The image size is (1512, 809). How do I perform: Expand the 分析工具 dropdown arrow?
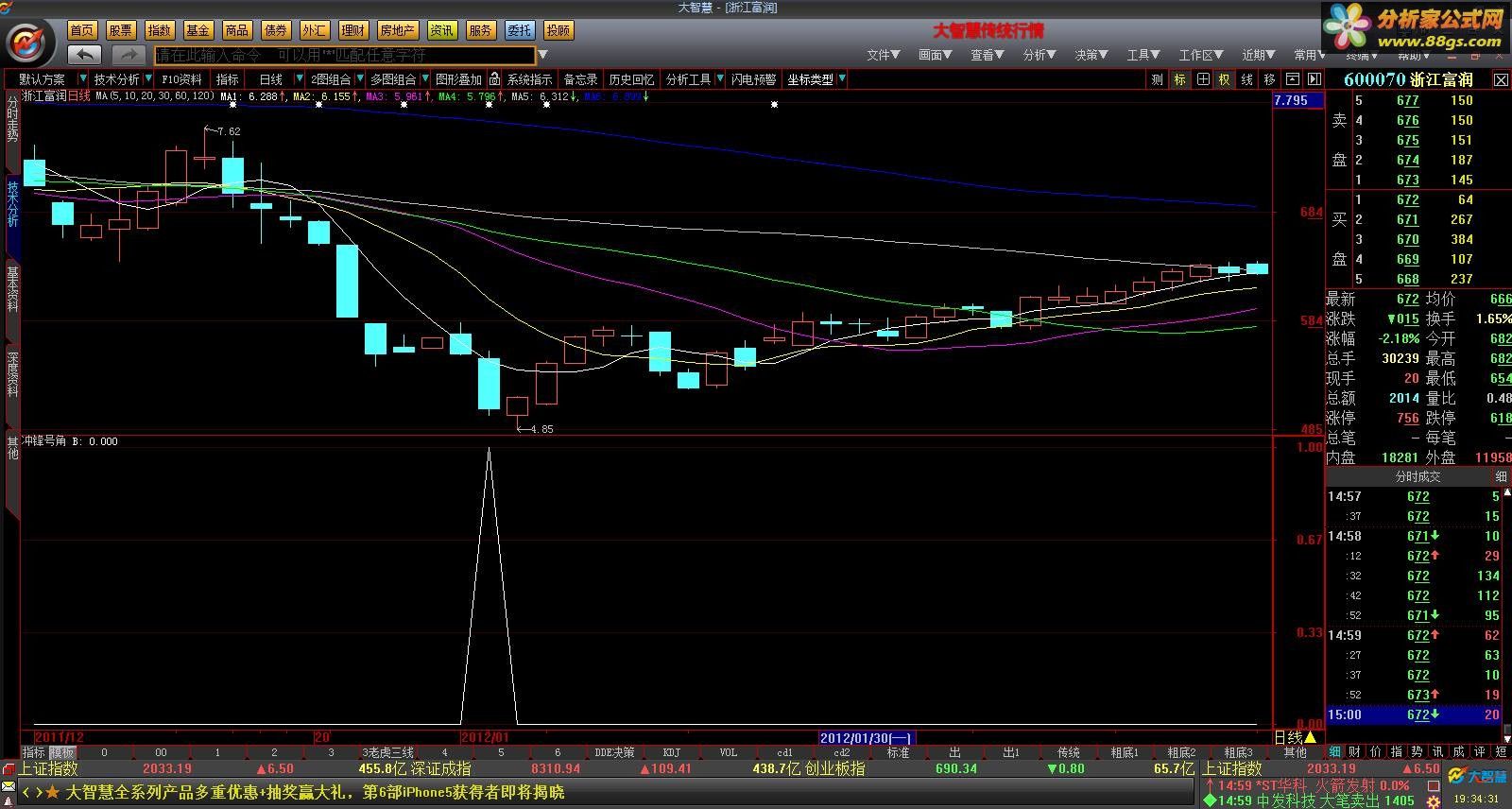point(720,79)
